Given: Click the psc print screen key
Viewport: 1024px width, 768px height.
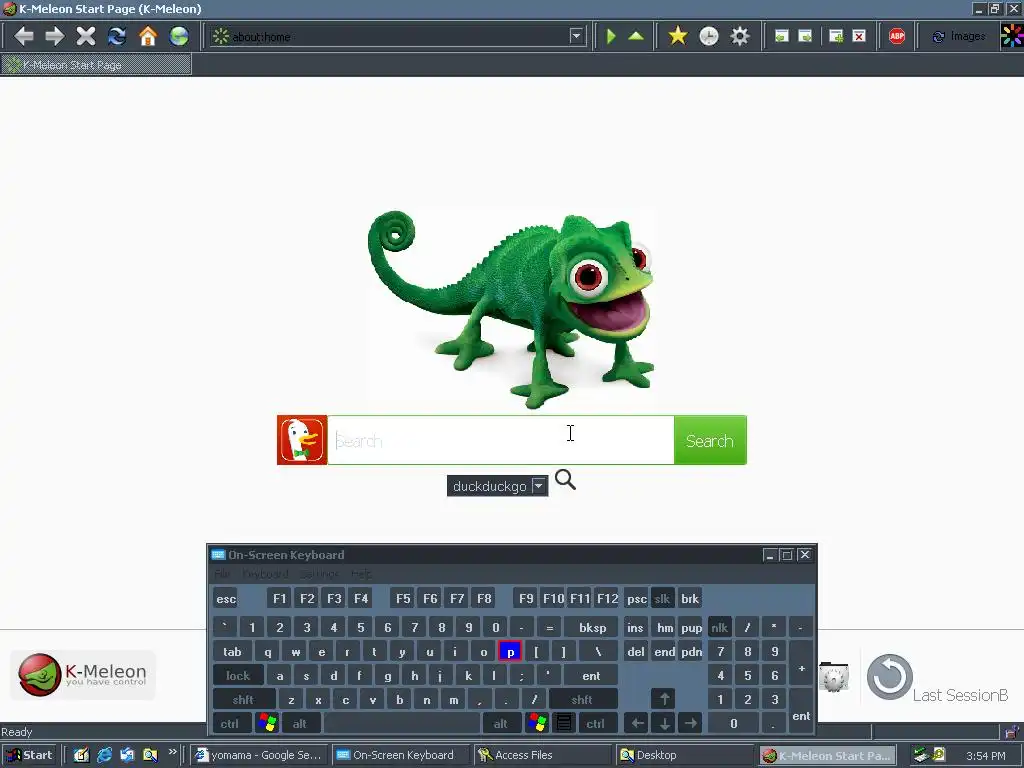Looking at the screenshot, I should [x=637, y=598].
